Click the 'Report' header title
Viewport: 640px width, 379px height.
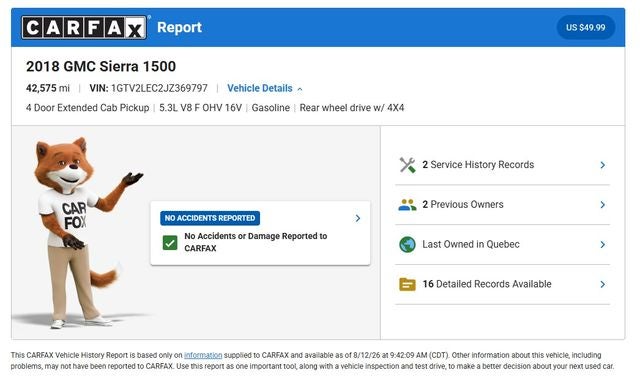point(179,27)
